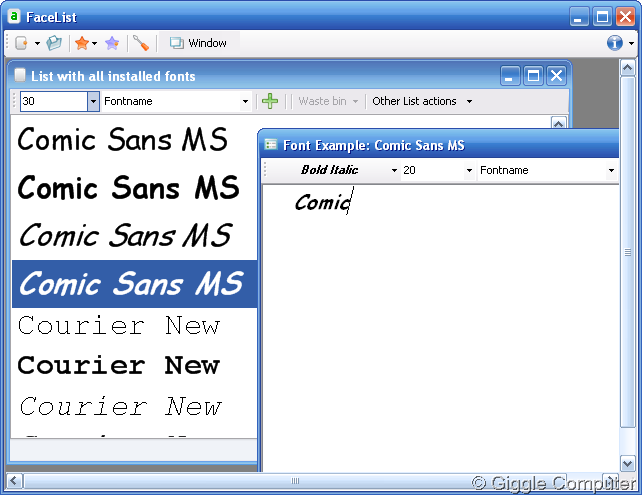Click main window vertical scroll down arrow
The height and width of the screenshot is (495, 642).
(628, 463)
